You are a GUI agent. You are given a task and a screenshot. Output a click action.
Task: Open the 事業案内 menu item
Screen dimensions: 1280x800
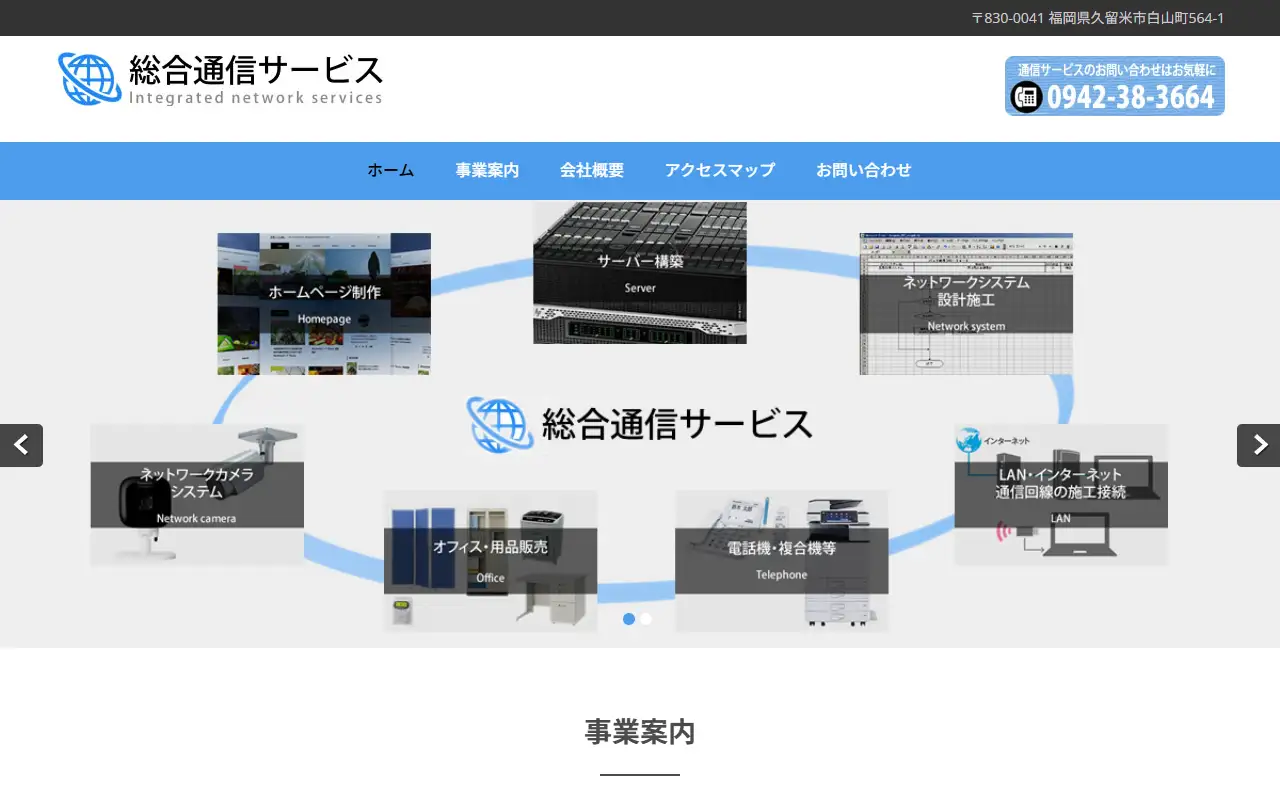tap(487, 170)
